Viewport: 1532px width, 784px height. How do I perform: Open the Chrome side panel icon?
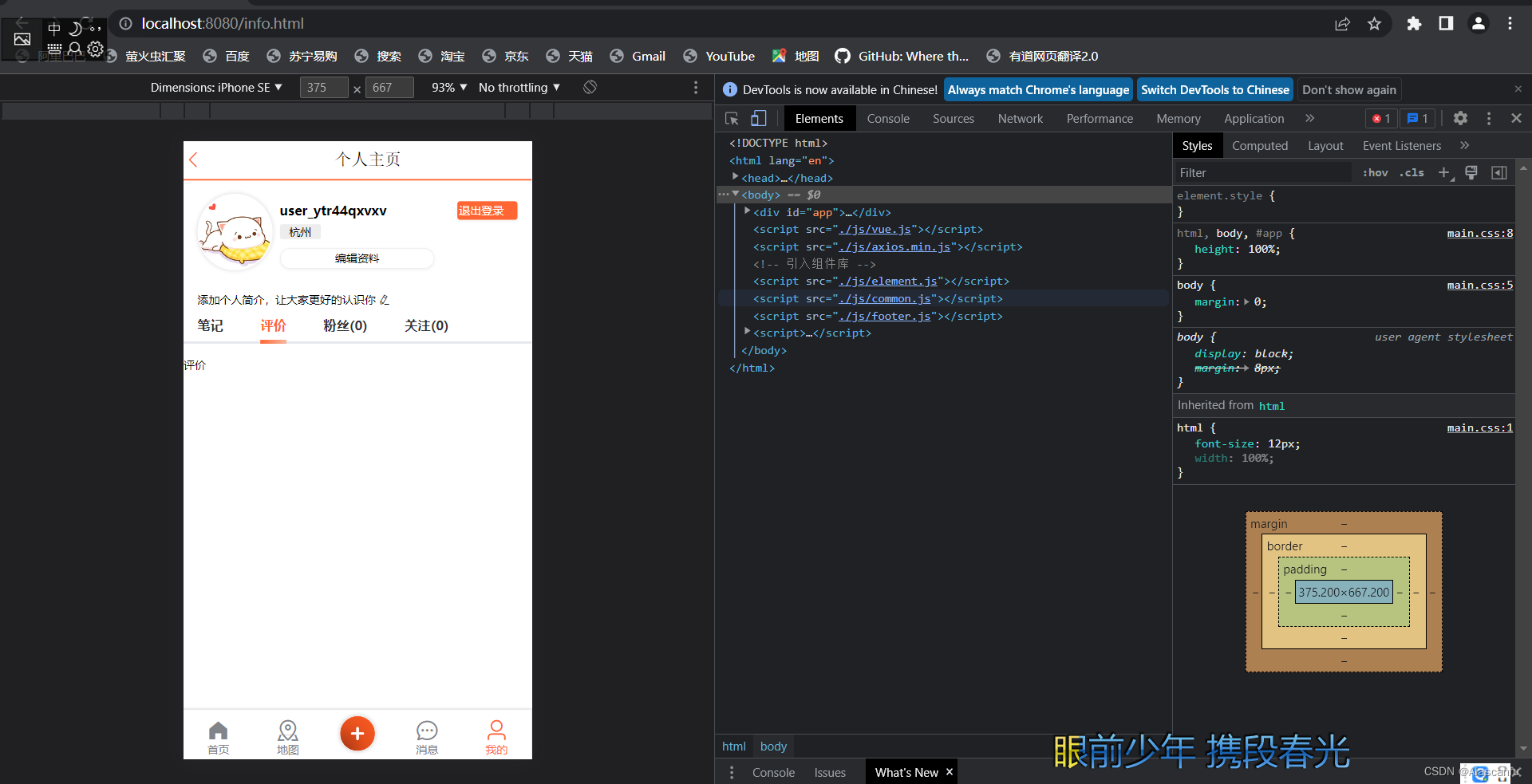point(1446,24)
